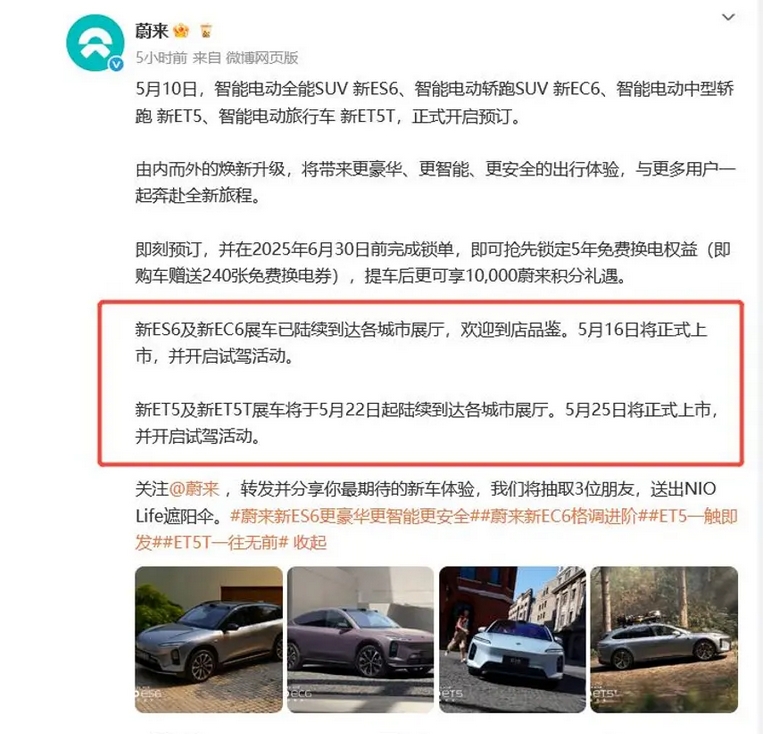The width and height of the screenshot is (764, 734).
Task: Click the bubble tea badge icon
Action: (x=206, y=31)
